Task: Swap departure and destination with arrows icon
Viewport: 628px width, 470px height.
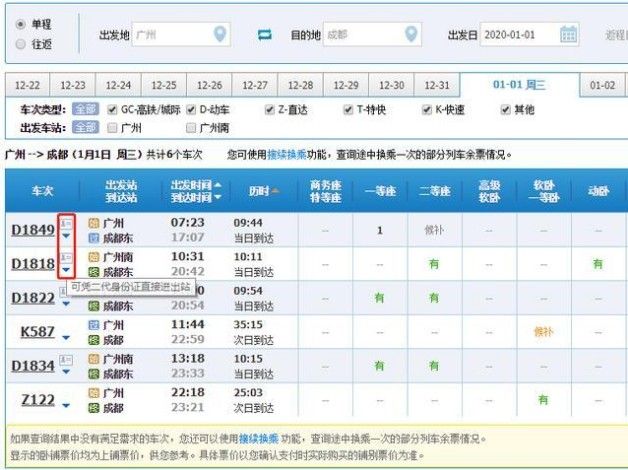Action: 264,35
